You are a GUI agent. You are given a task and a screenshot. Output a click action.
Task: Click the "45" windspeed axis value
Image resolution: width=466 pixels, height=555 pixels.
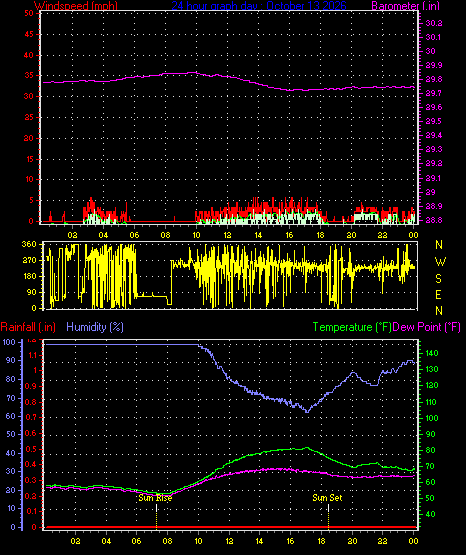(29, 34)
